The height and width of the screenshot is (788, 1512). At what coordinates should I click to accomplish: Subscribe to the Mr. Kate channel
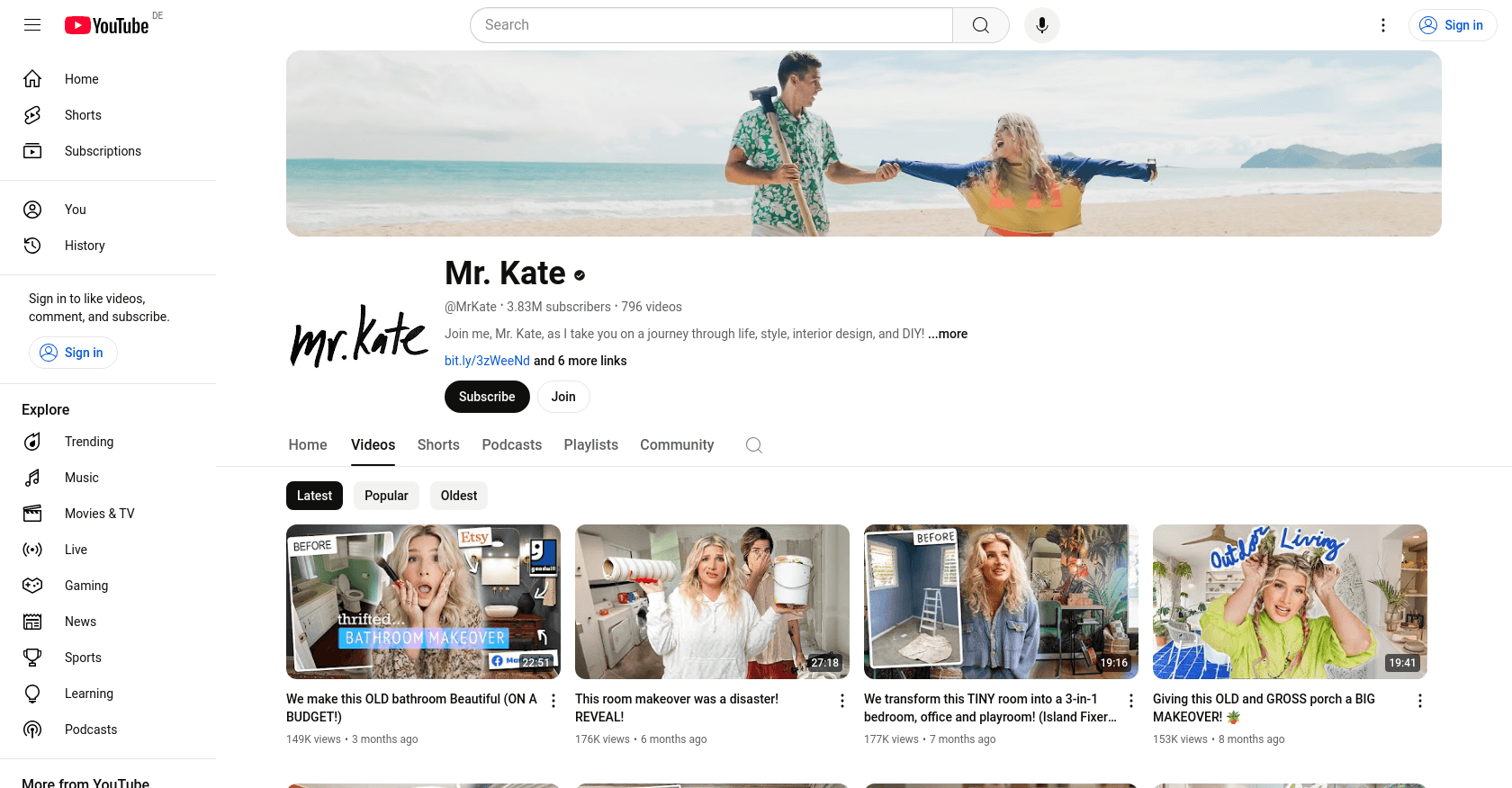click(487, 397)
